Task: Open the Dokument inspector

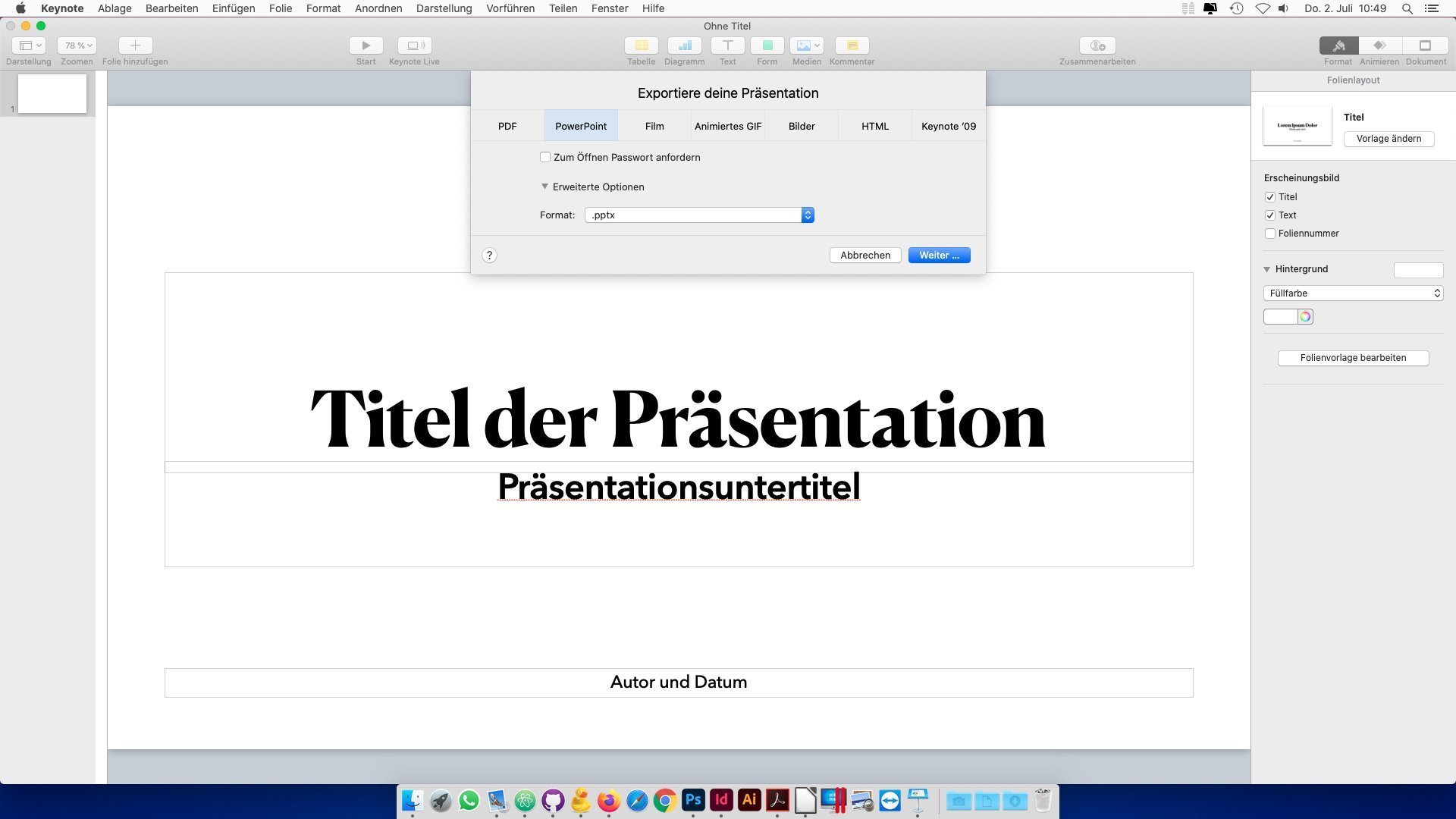Action: click(x=1425, y=45)
